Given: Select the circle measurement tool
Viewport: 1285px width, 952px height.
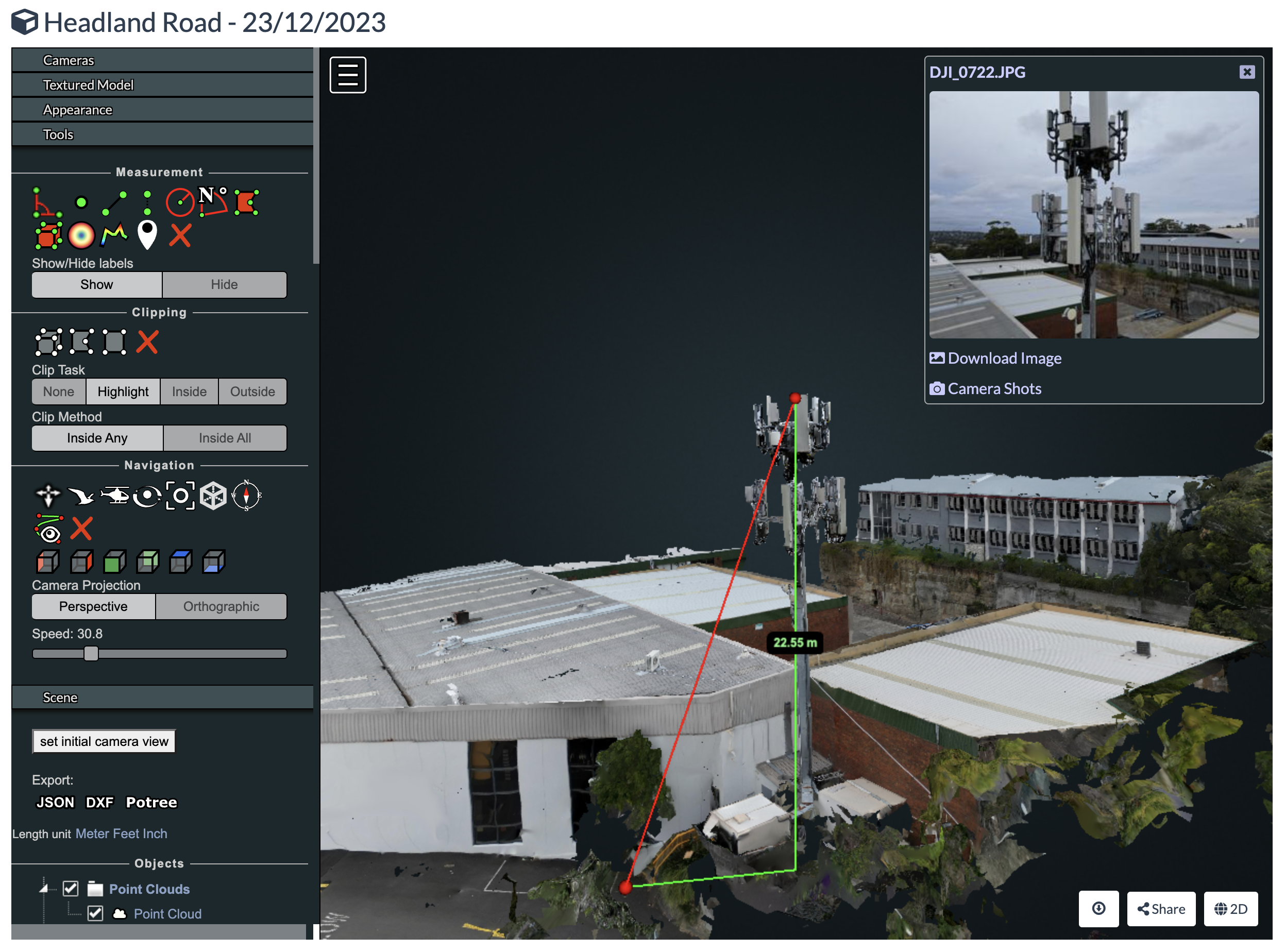Looking at the screenshot, I should [180, 203].
